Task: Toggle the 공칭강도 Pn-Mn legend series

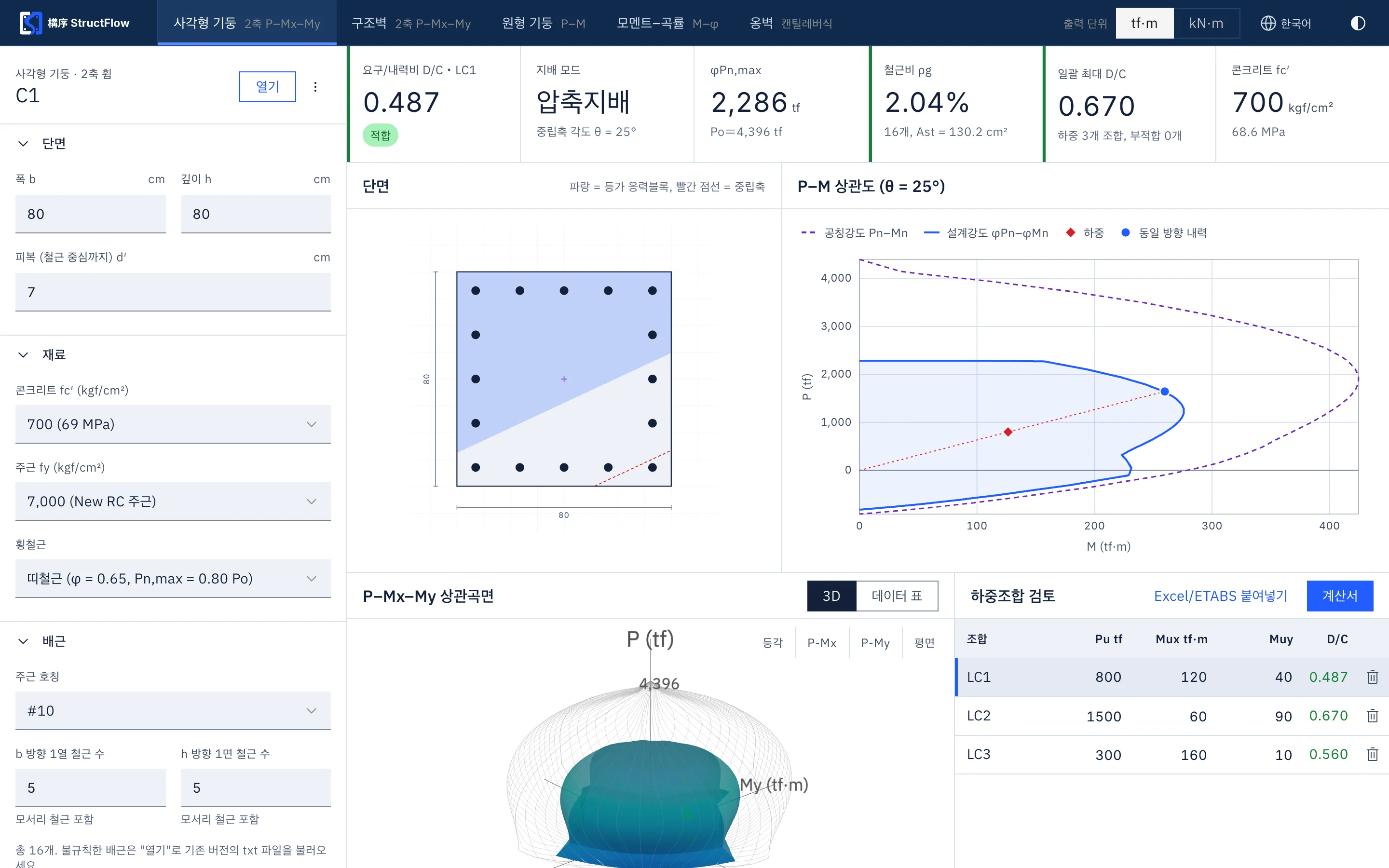Action: (854, 232)
